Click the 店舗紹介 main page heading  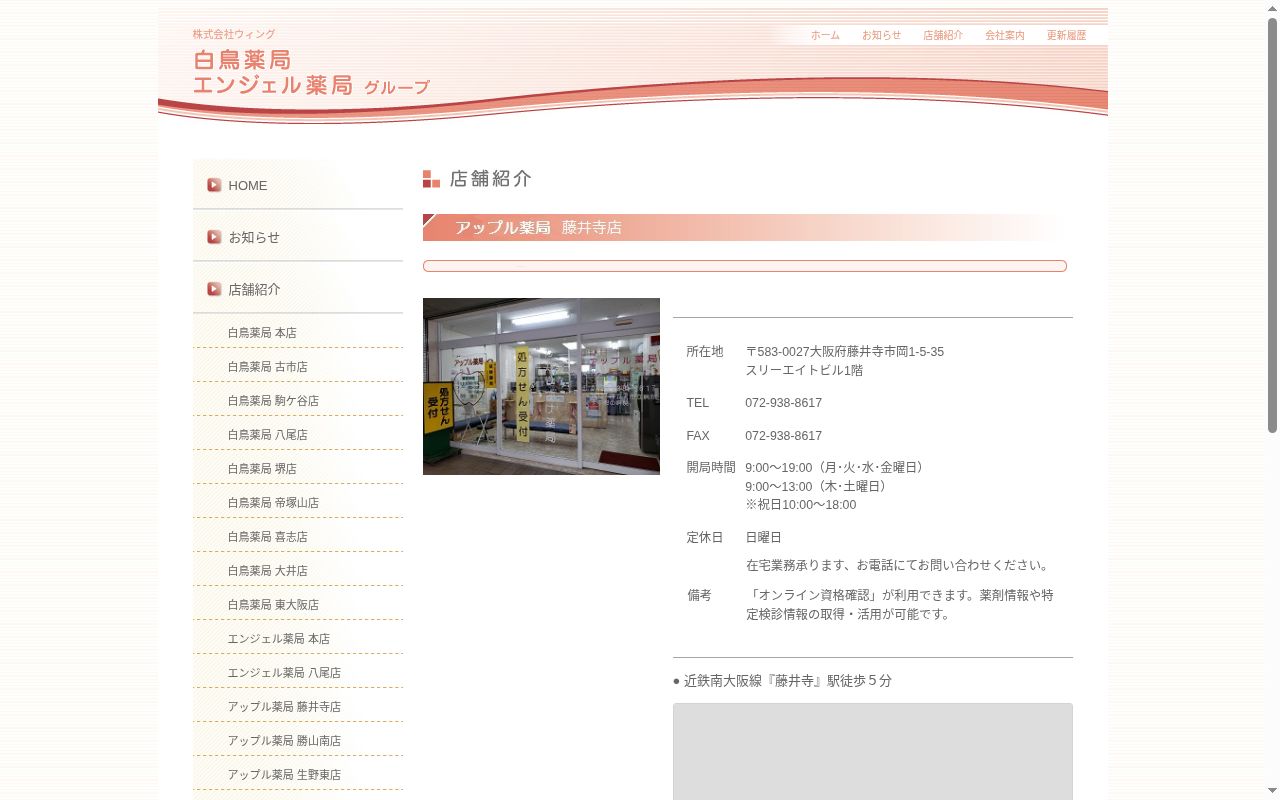click(490, 178)
